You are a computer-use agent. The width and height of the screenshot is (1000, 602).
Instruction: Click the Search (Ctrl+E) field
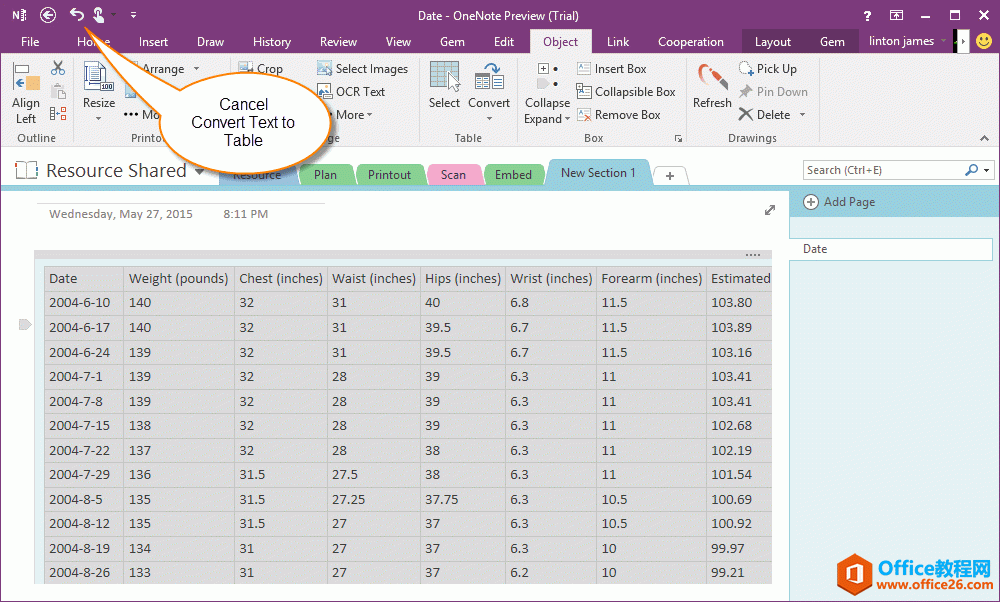click(x=883, y=170)
